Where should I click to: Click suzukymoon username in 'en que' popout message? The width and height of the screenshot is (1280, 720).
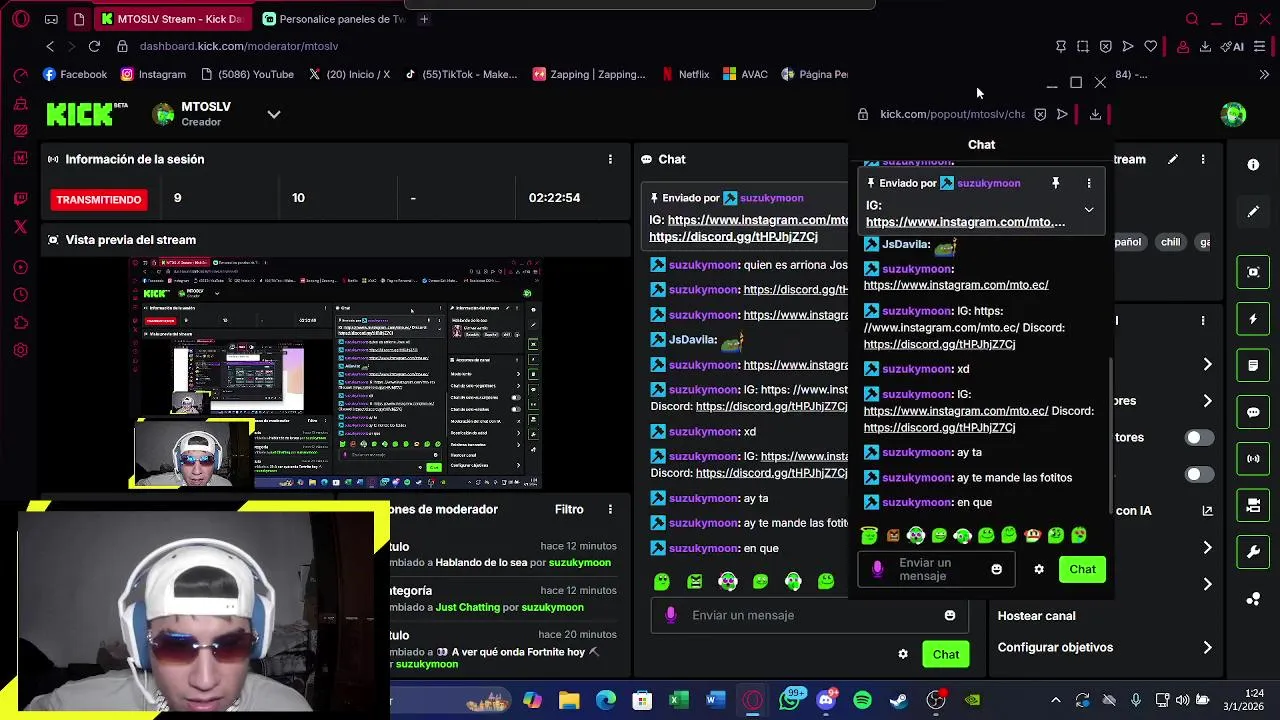916,502
